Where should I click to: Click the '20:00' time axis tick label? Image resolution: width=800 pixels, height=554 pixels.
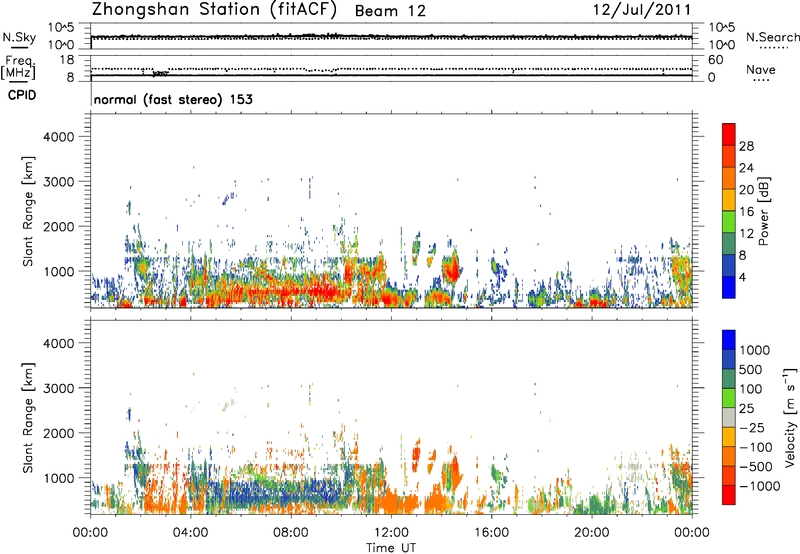591,533
